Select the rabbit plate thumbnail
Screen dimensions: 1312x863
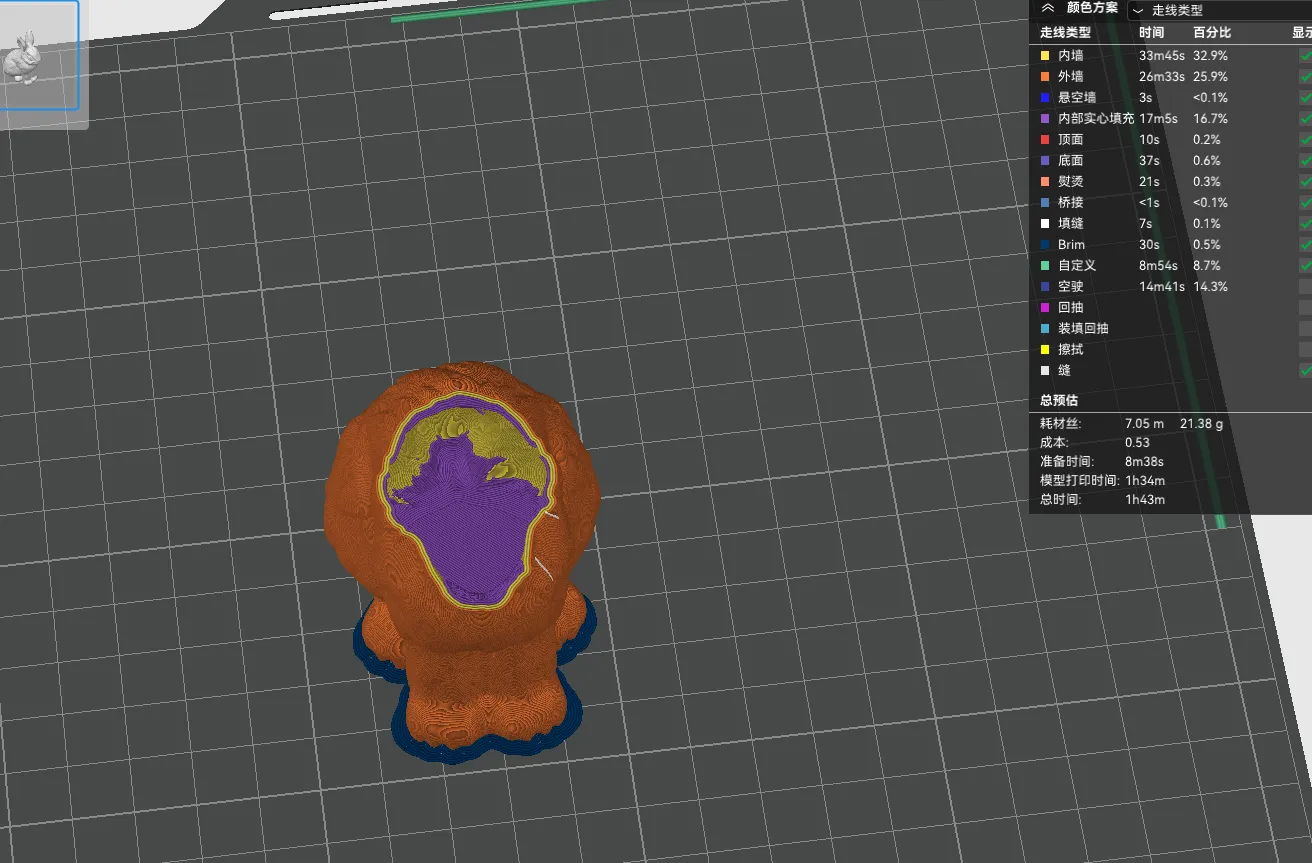(39, 55)
